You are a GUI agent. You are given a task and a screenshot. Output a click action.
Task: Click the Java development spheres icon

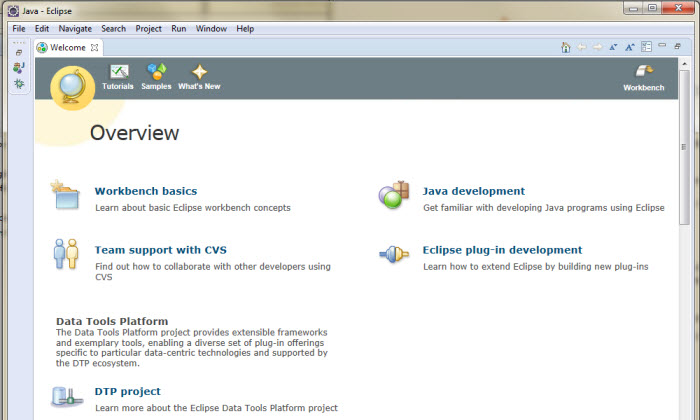pos(394,195)
